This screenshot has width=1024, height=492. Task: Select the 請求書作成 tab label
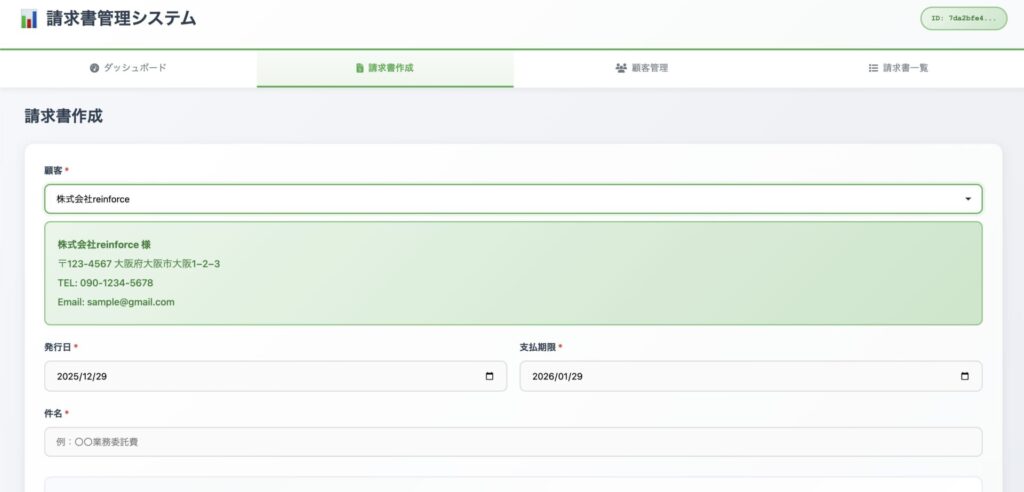pos(391,68)
